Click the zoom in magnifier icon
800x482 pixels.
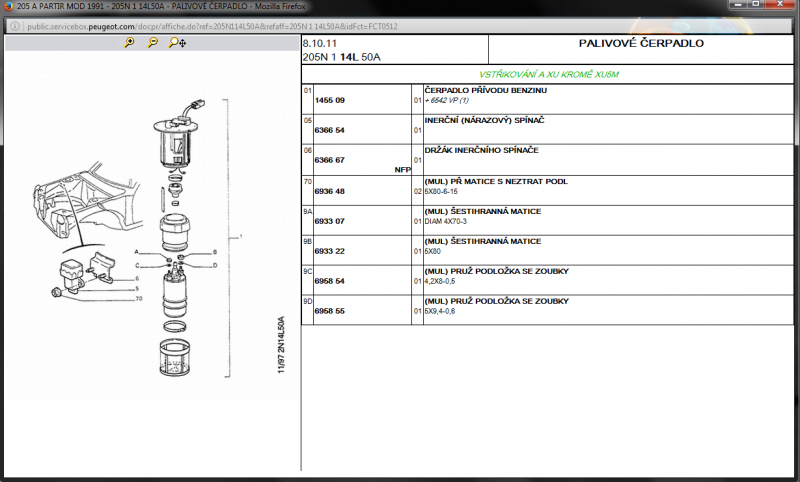click(129, 43)
